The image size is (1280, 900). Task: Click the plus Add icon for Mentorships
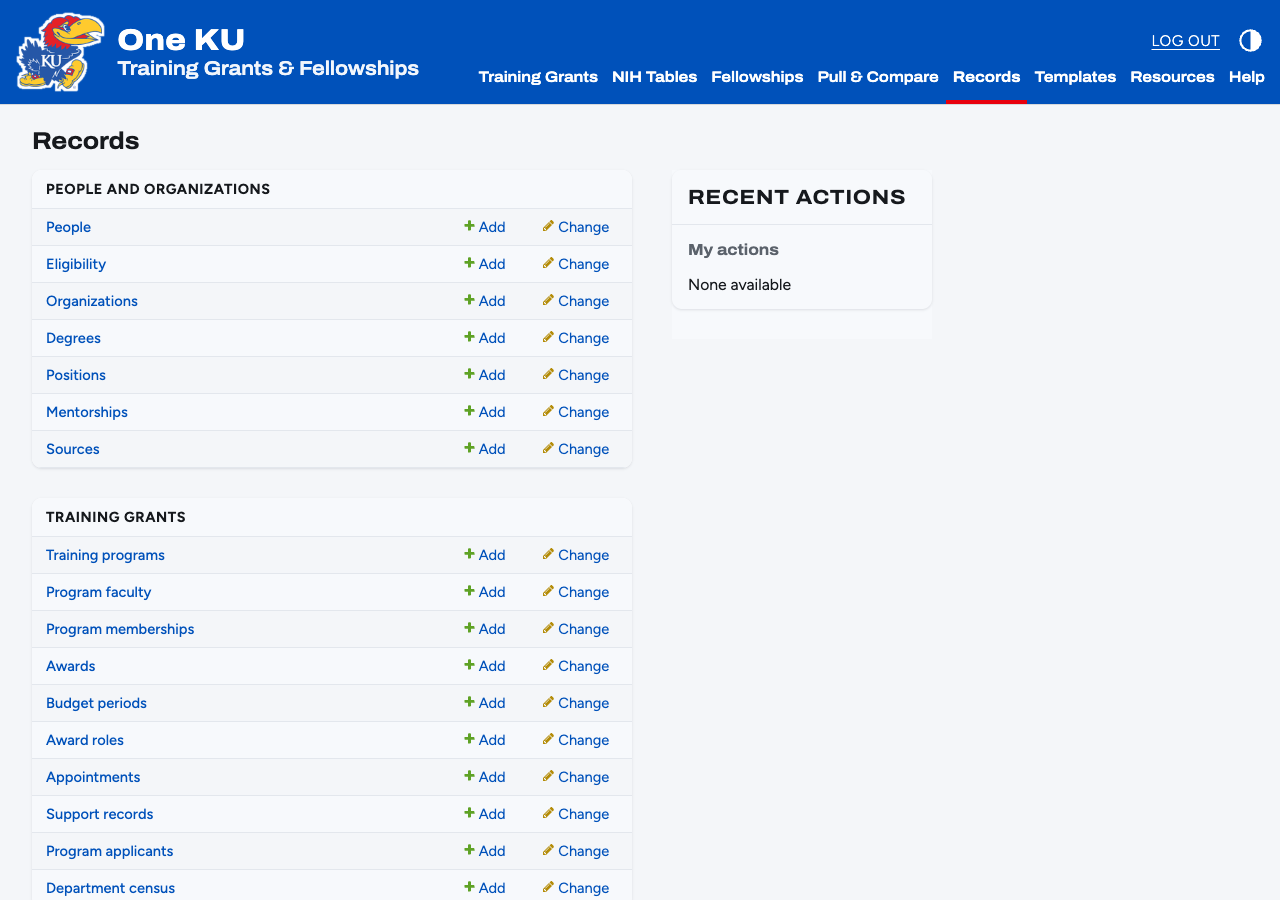[x=469, y=411]
